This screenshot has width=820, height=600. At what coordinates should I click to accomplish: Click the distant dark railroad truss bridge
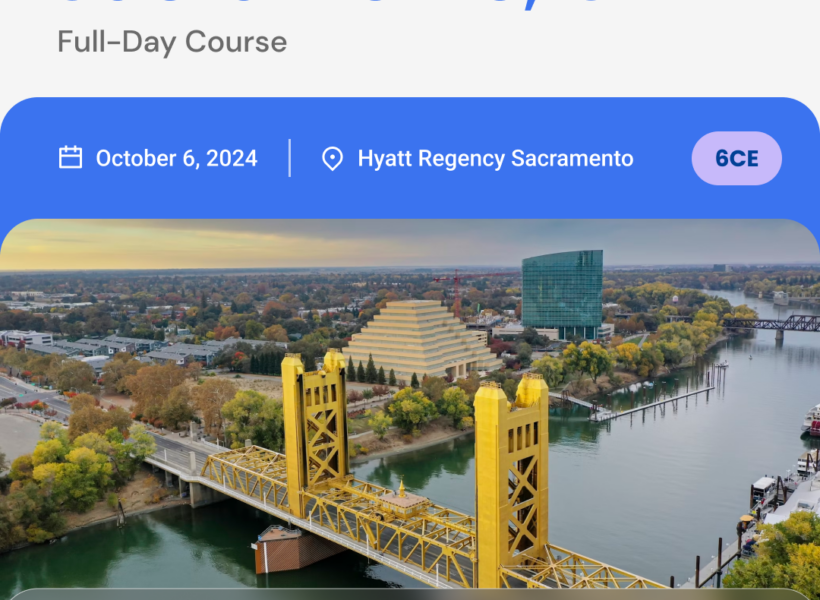(x=771, y=324)
